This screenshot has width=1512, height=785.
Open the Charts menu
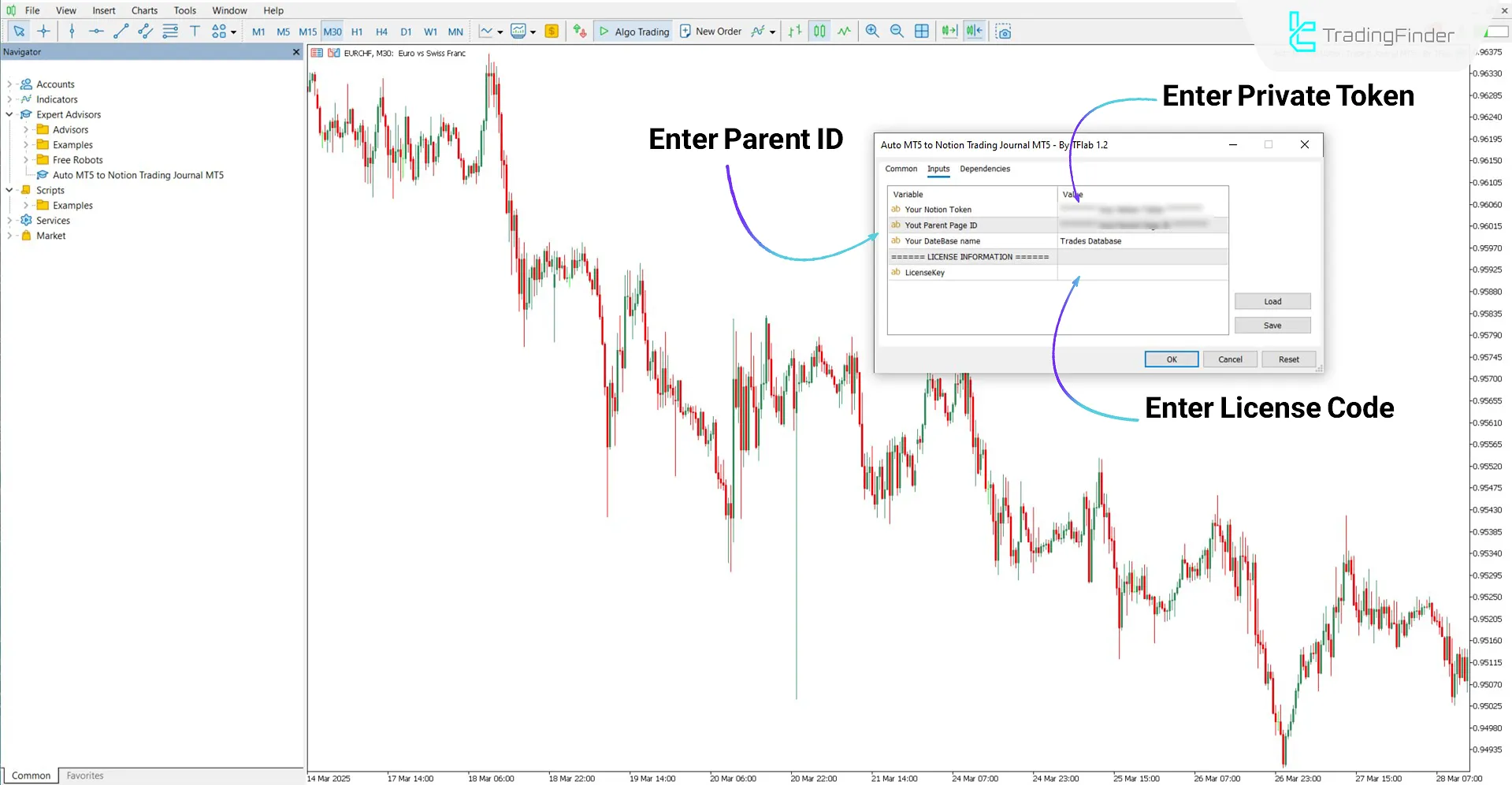point(144,10)
